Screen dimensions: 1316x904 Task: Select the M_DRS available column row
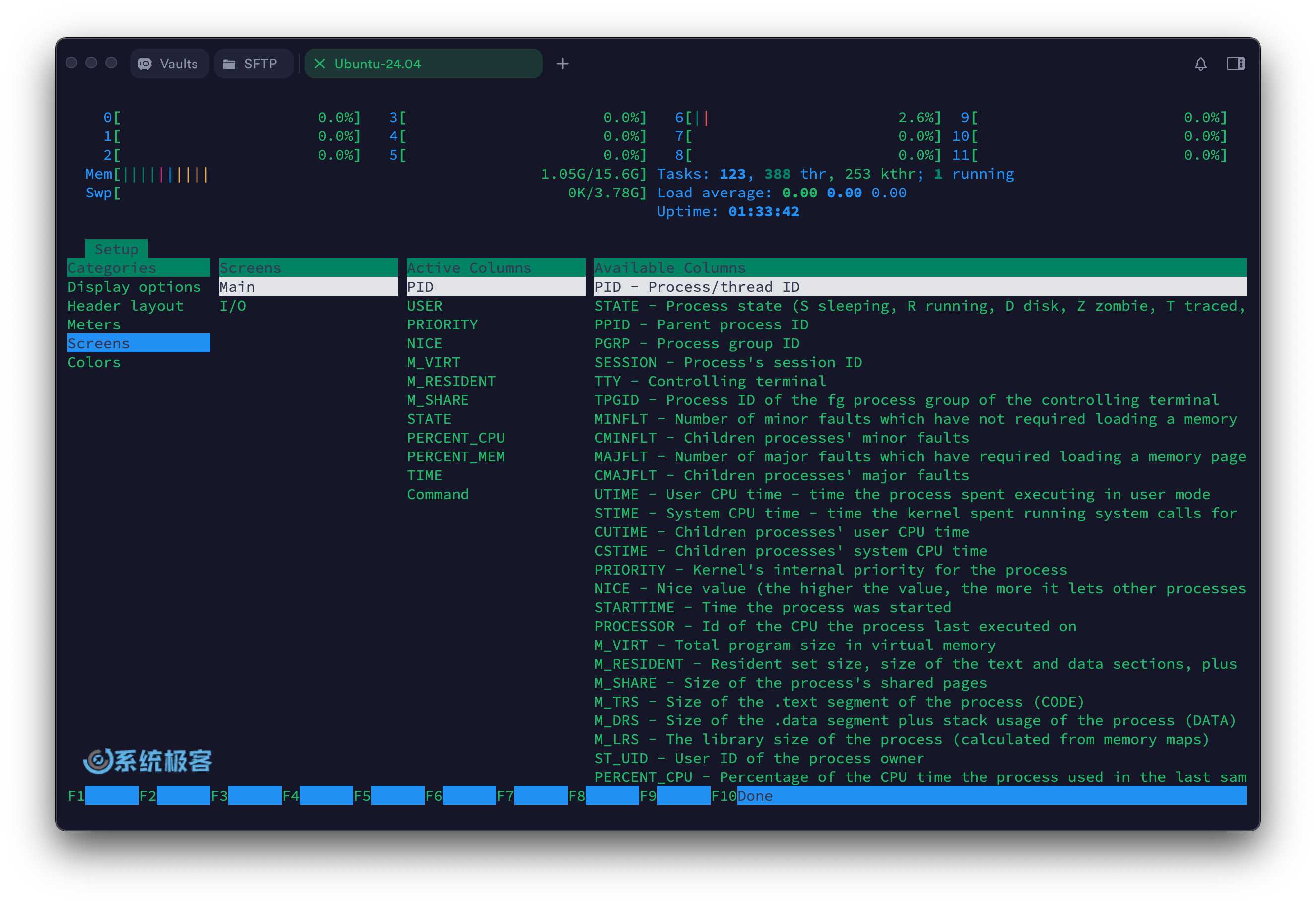(x=920, y=721)
